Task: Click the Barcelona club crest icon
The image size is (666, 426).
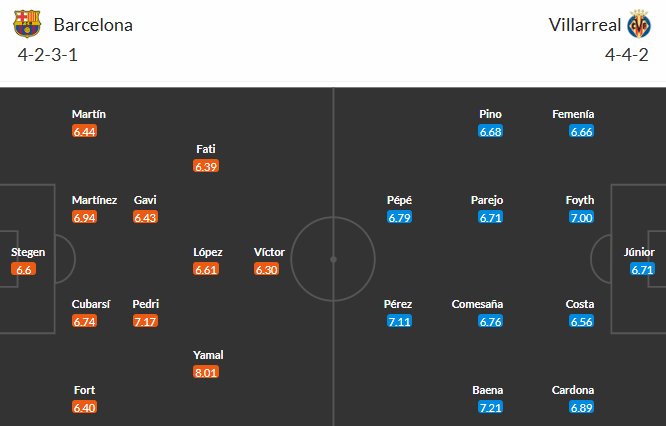Action: (28, 24)
